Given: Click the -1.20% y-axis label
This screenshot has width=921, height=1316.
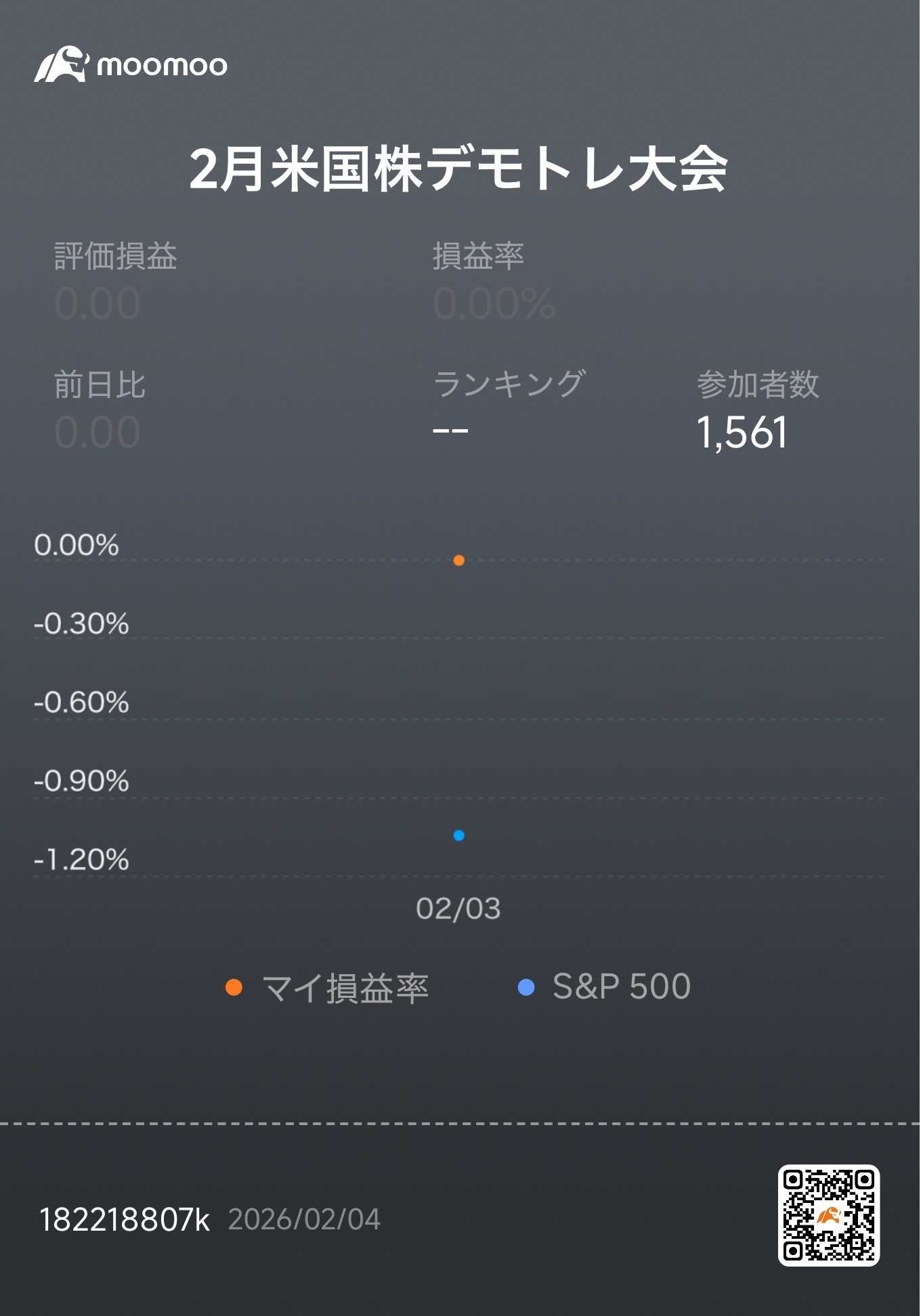Looking at the screenshot, I should tap(81, 860).
